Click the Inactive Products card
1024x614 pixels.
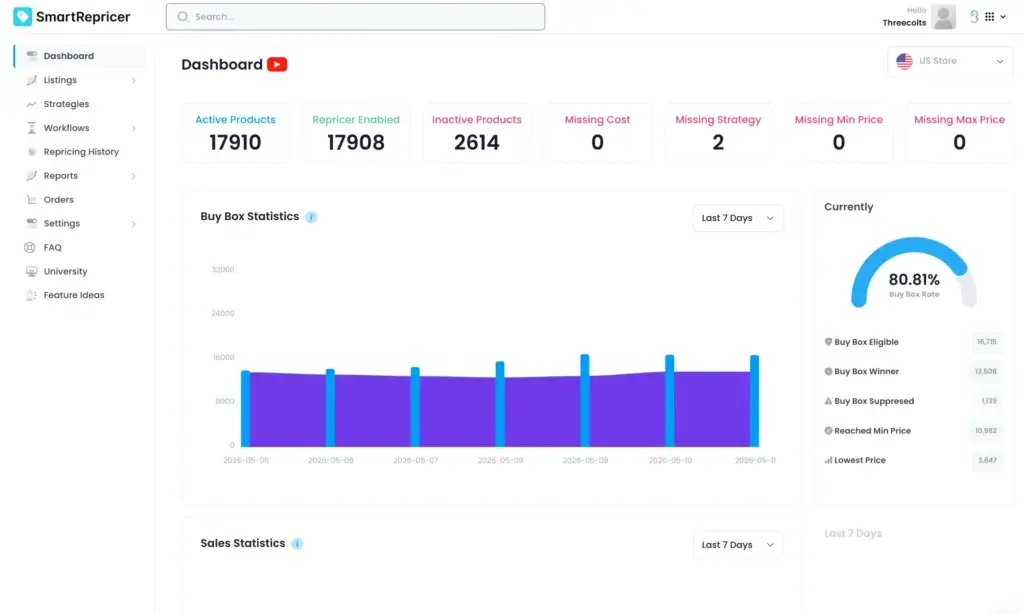[x=477, y=133]
